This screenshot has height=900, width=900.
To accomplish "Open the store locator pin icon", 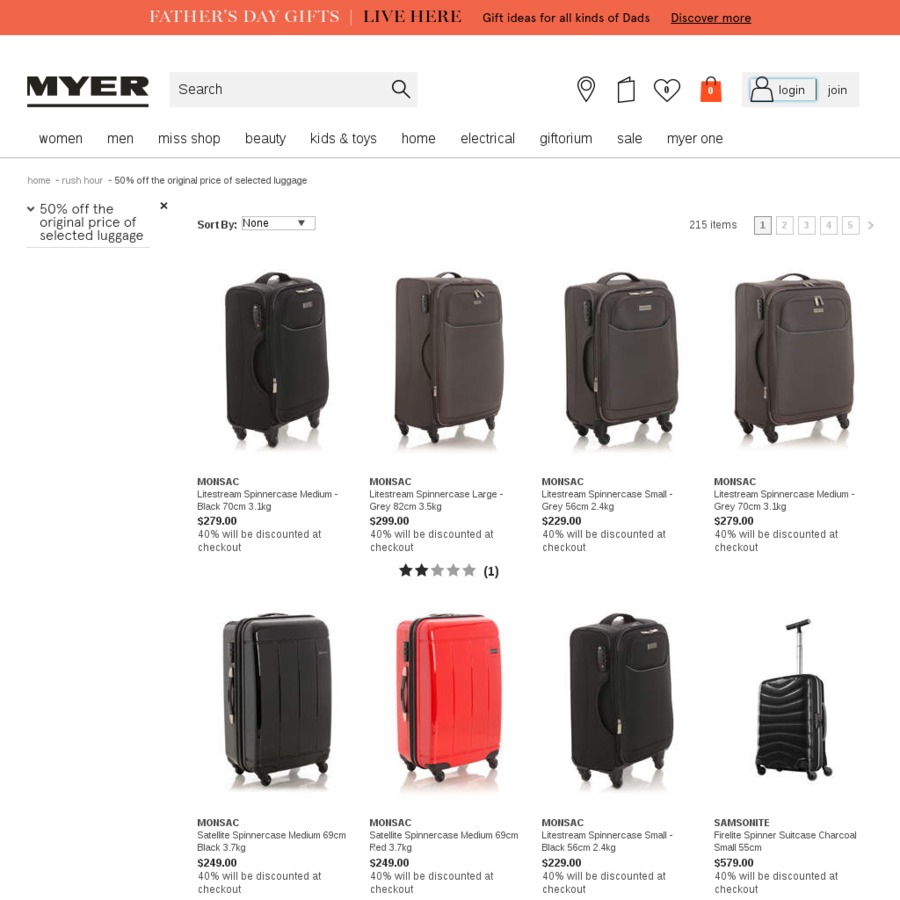I will pyautogui.click(x=585, y=89).
